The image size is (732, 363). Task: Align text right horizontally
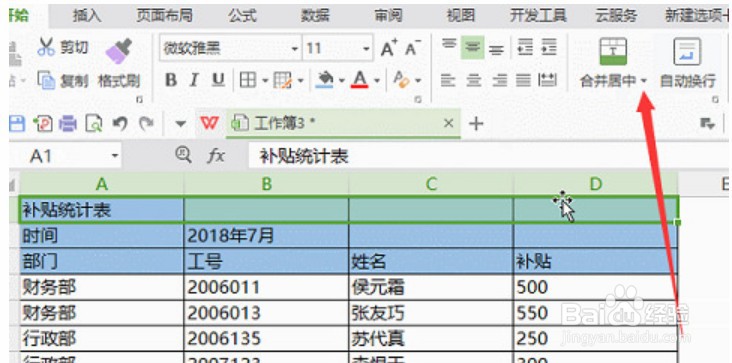click(499, 80)
